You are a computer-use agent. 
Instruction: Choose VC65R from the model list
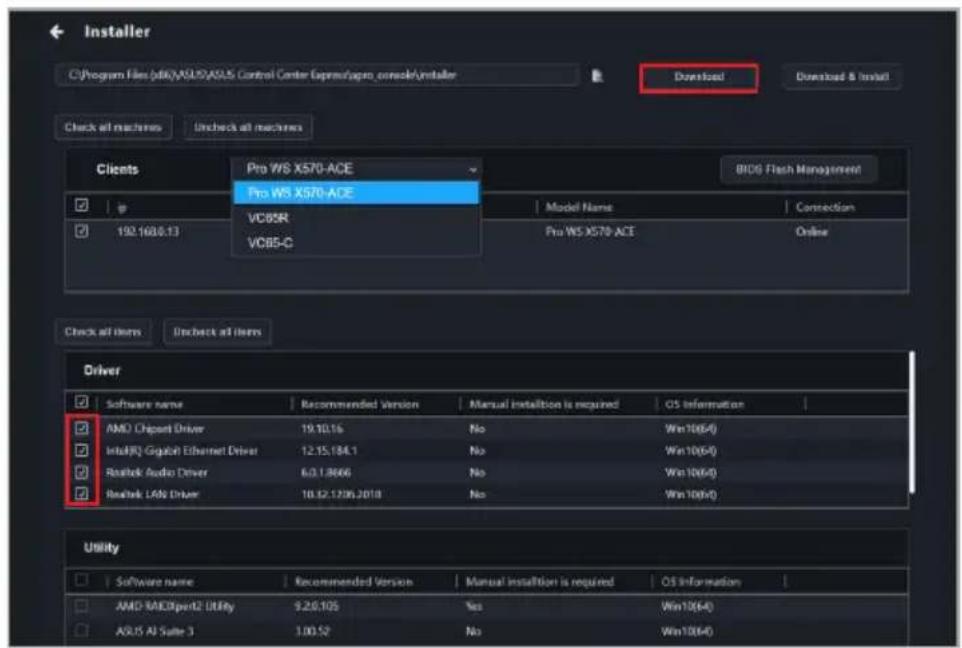(x=356, y=218)
